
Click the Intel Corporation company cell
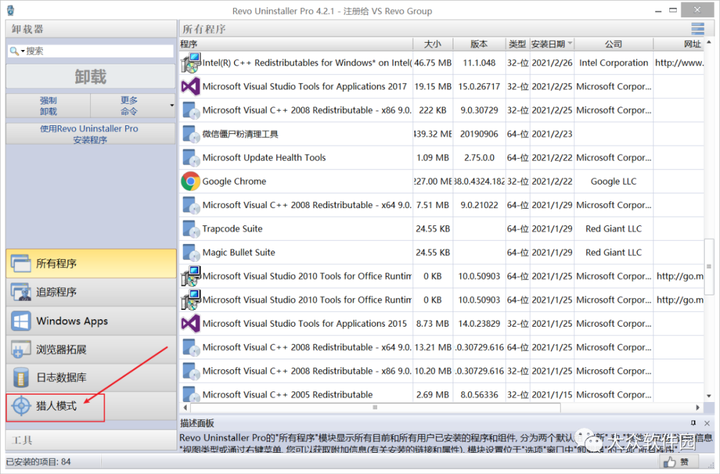click(613, 63)
